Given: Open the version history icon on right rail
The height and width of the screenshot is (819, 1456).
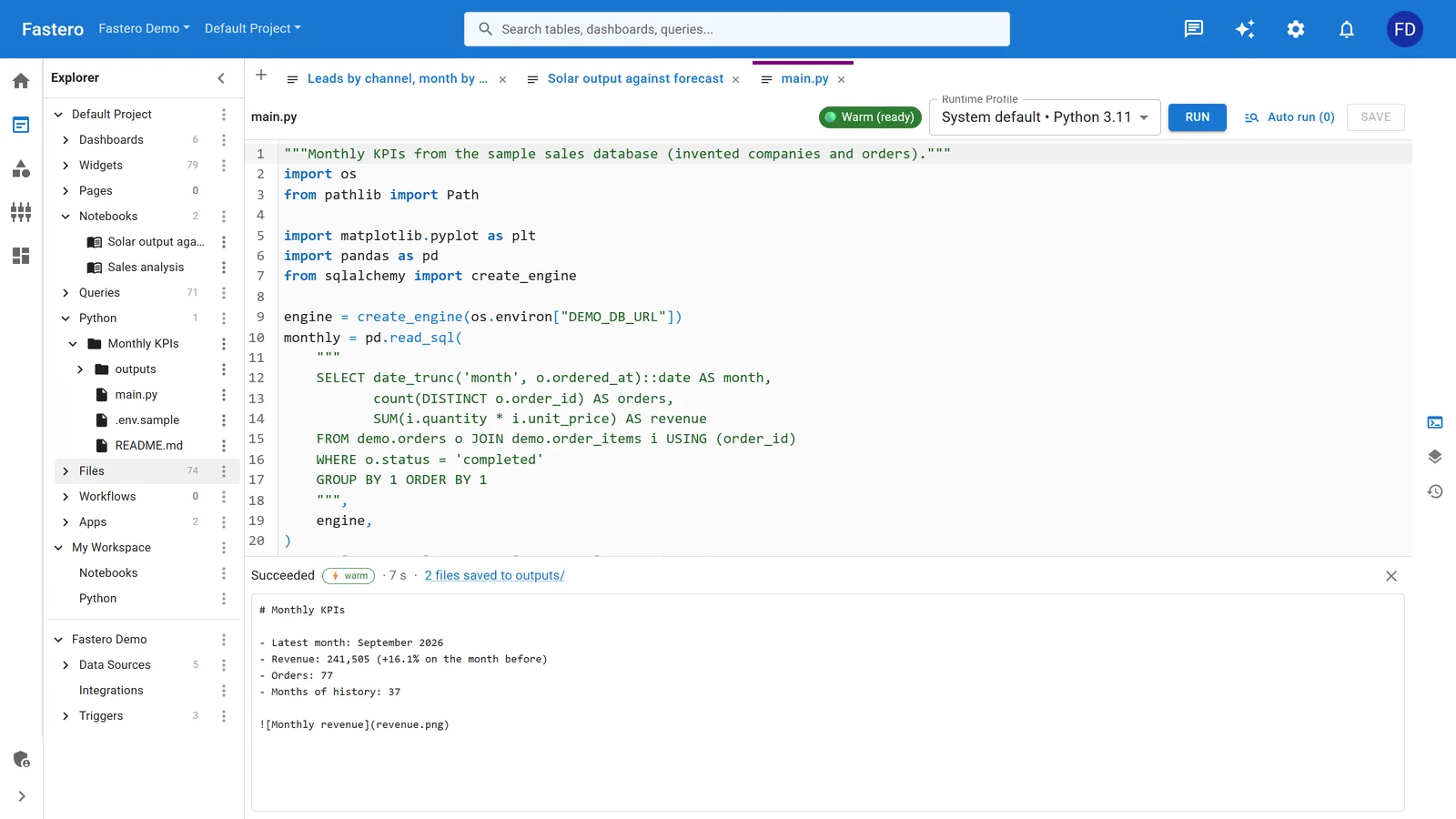Looking at the screenshot, I should click(1435, 491).
